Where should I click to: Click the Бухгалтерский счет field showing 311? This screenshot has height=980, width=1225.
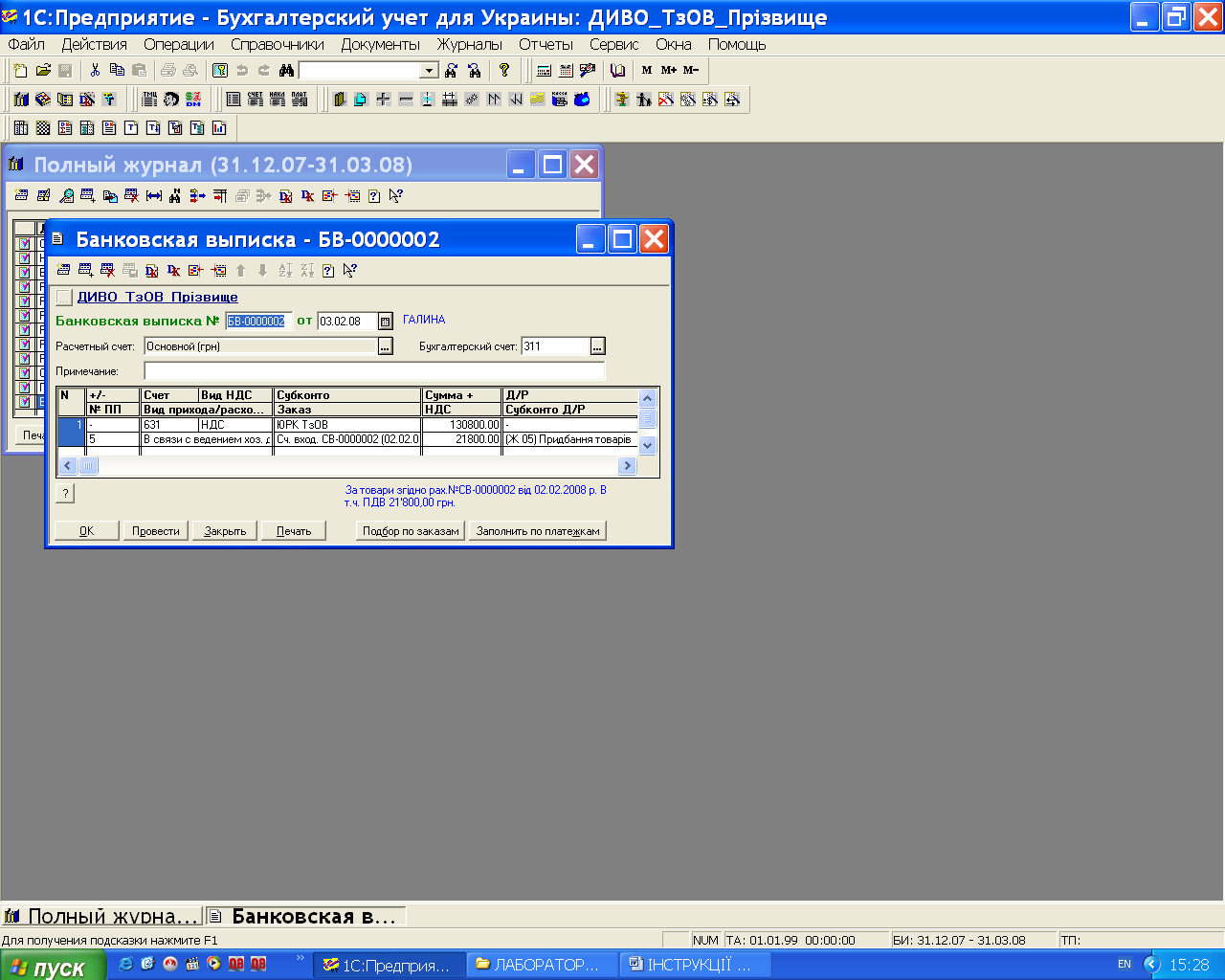556,346
